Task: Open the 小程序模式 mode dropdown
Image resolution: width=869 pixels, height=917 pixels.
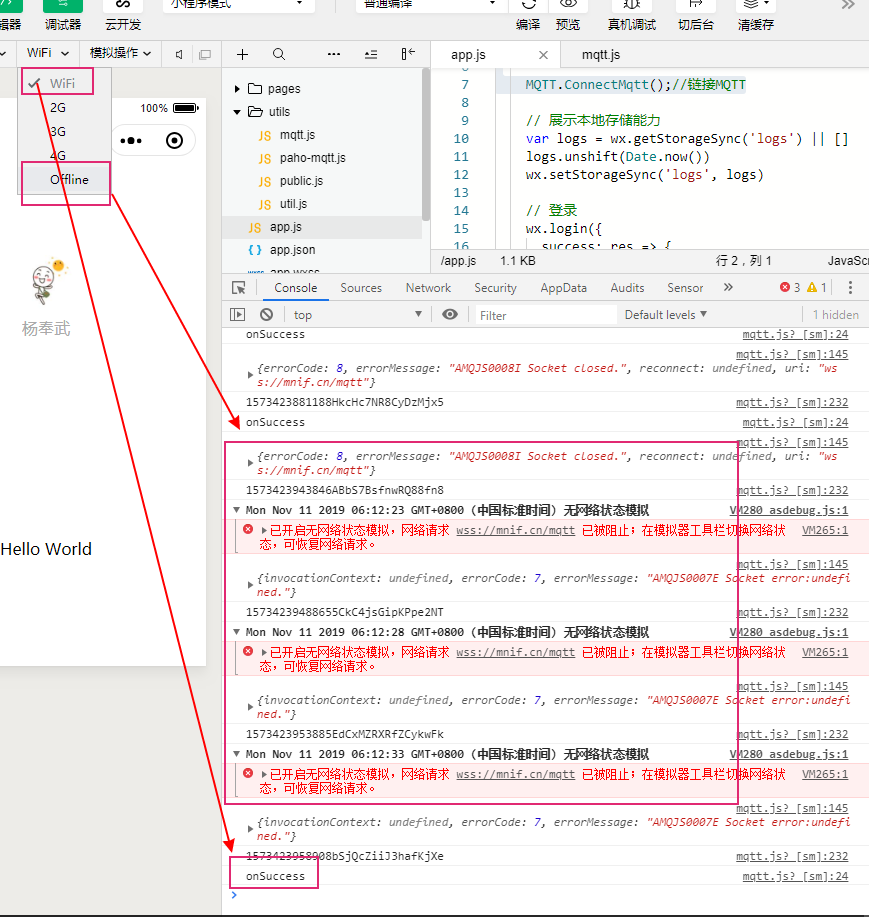Action: (x=239, y=5)
